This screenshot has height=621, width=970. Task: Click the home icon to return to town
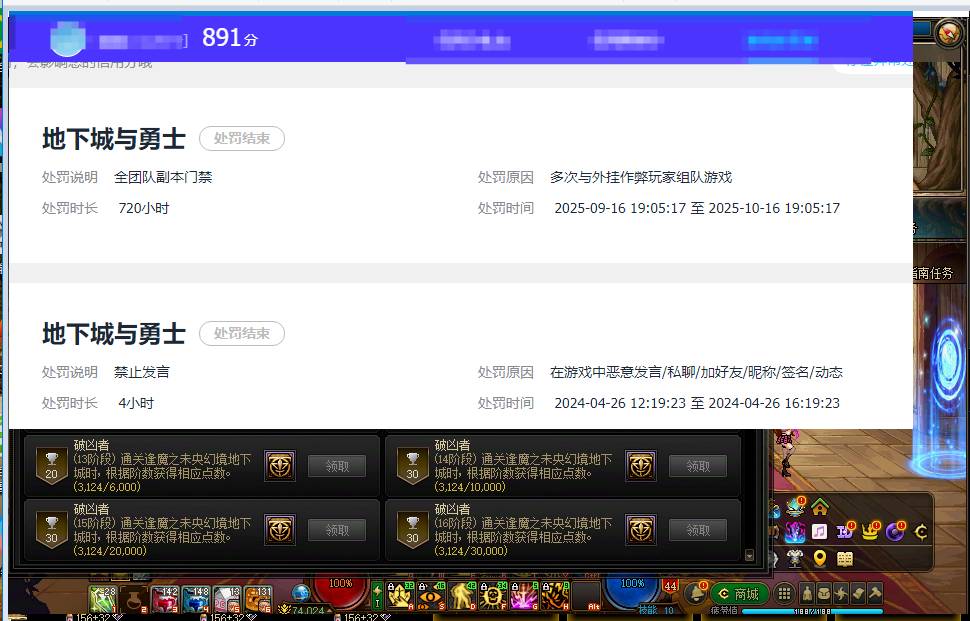tap(819, 507)
